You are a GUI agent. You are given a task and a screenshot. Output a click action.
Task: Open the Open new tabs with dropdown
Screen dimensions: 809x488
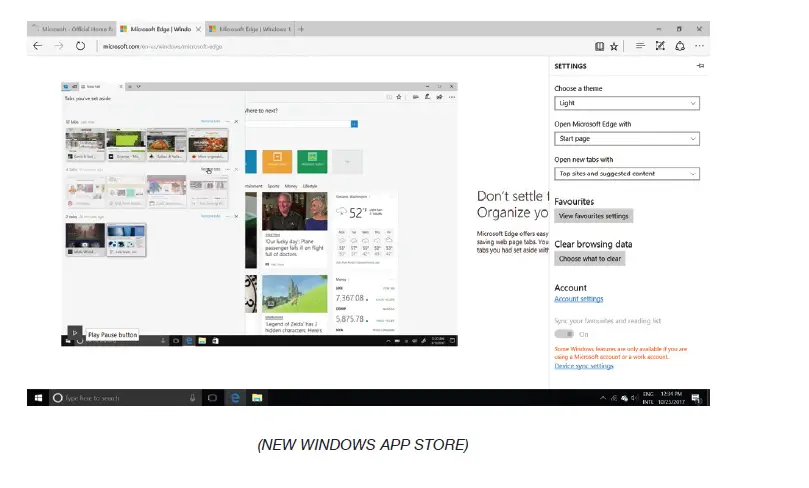tap(627, 174)
